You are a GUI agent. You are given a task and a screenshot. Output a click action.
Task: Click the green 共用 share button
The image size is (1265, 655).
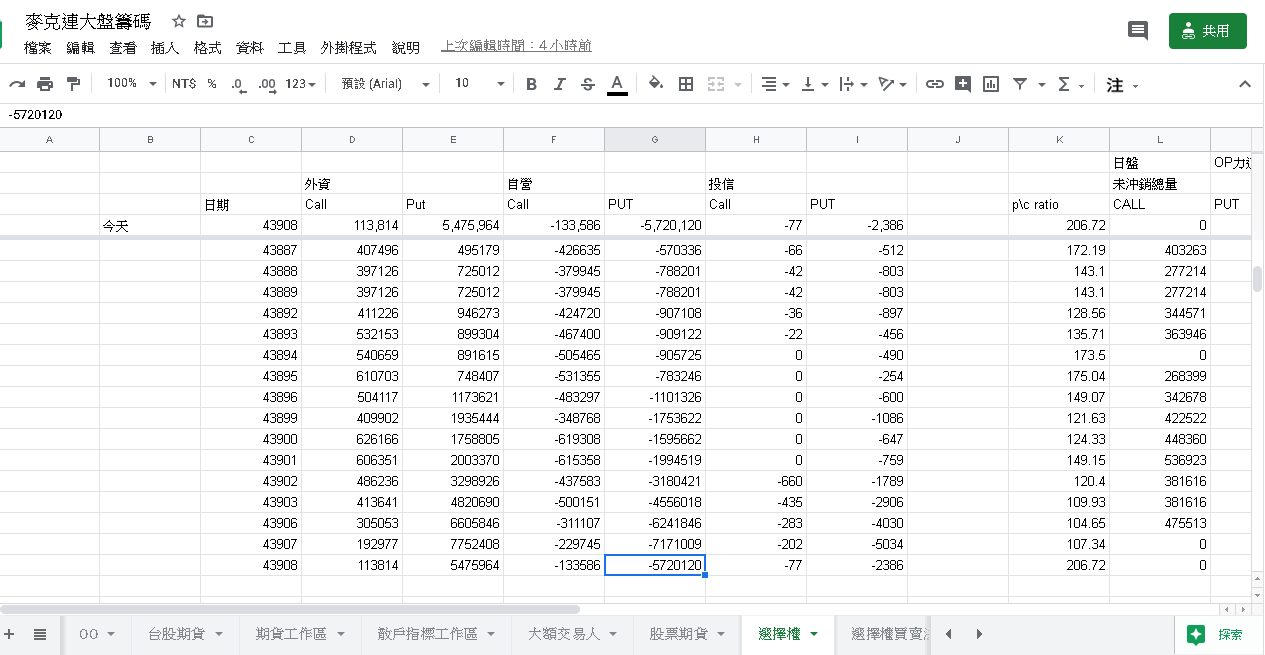(x=1207, y=31)
